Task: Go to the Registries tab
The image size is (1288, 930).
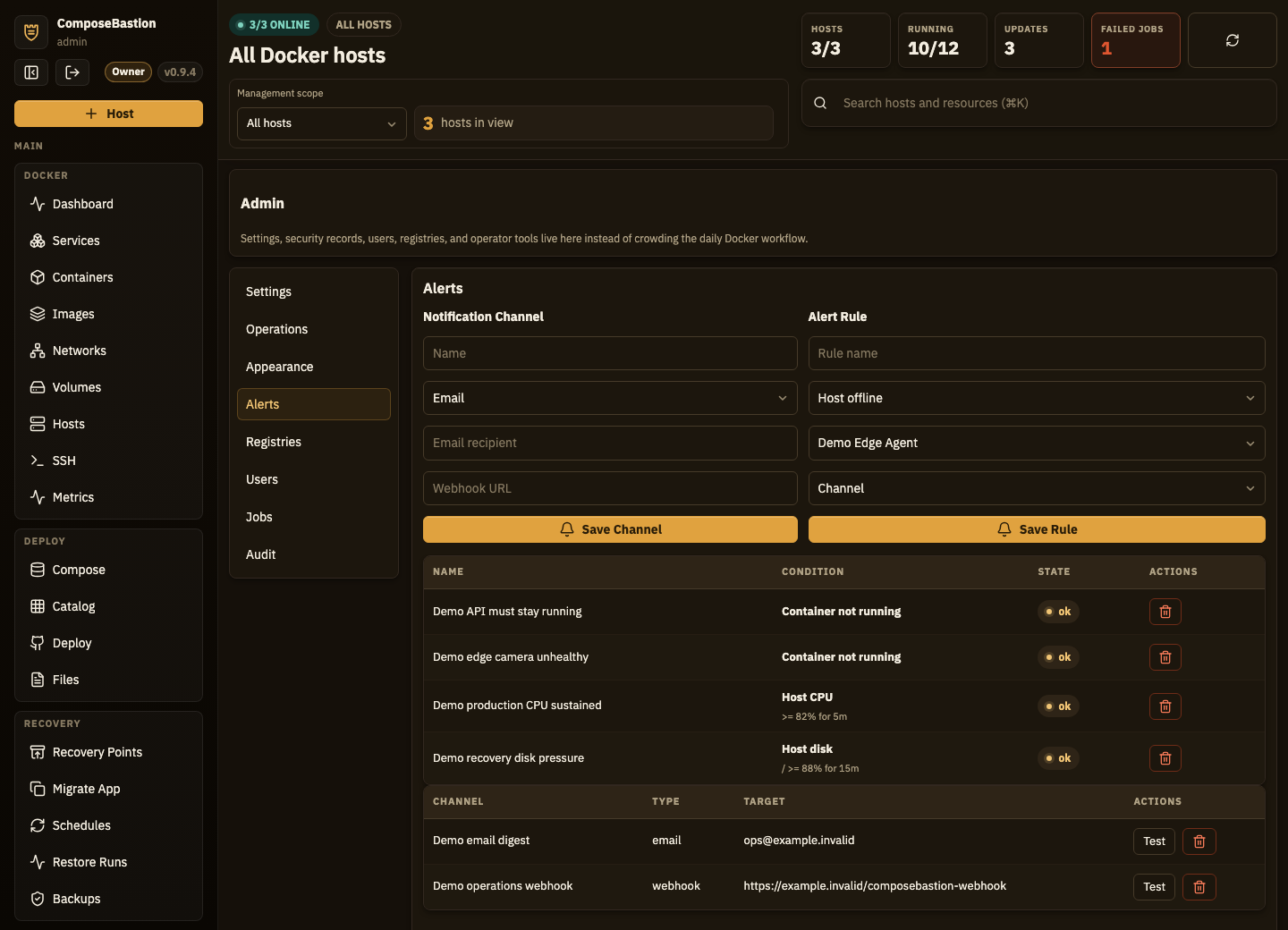Action: click(x=314, y=442)
